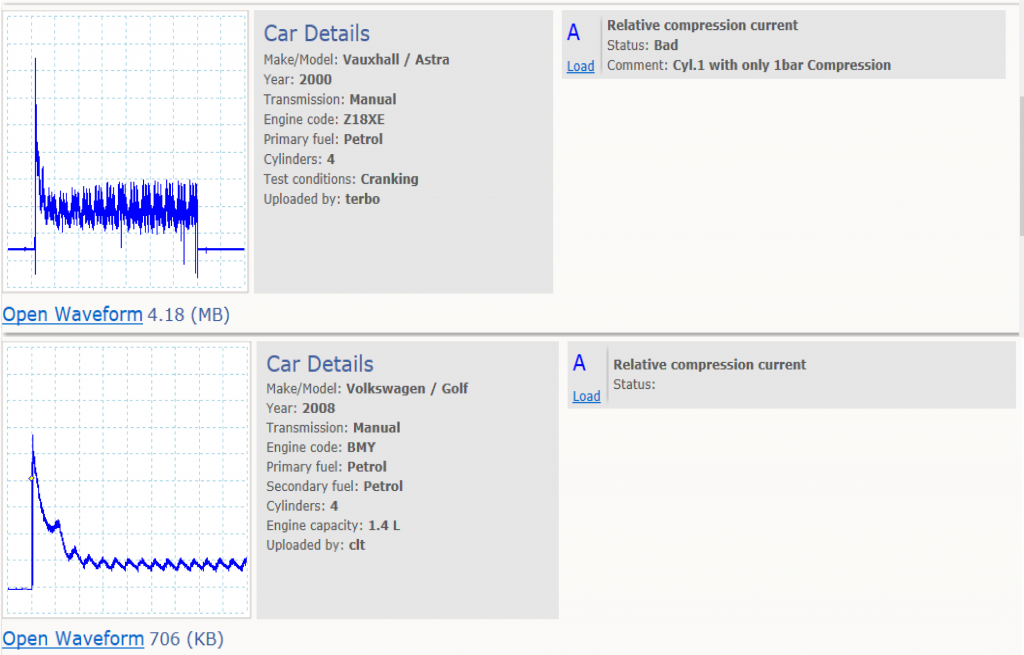Image resolution: width=1024 pixels, height=655 pixels.
Task: Click the uploader name clt
Action: (x=358, y=545)
